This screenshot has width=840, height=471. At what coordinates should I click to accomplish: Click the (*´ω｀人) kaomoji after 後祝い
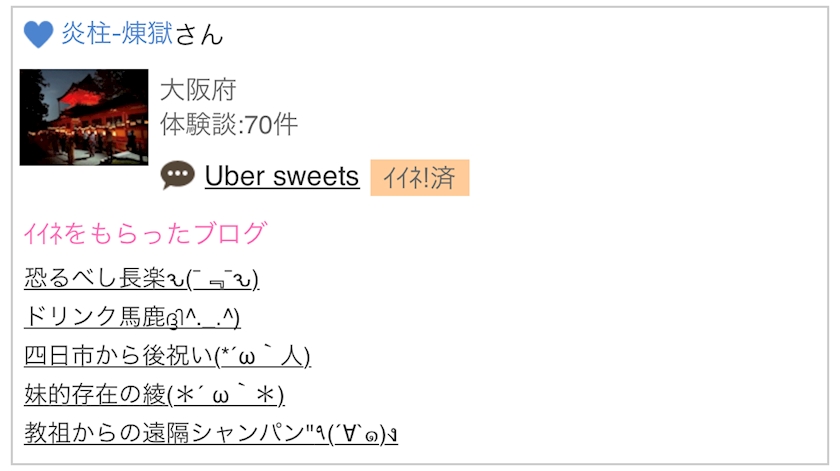coord(262,356)
